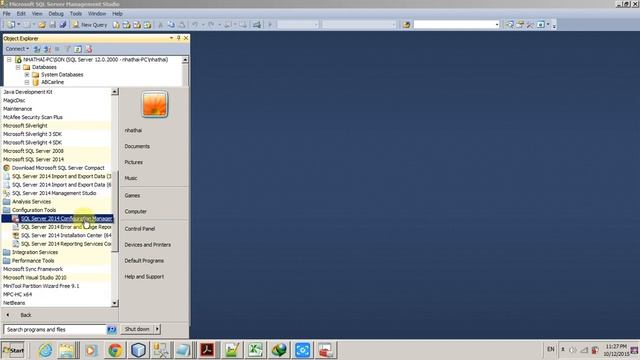Image resolution: width=640 pixels, height=360 pixels.
Task: Open the Window menu
Action: pos(97,13)
